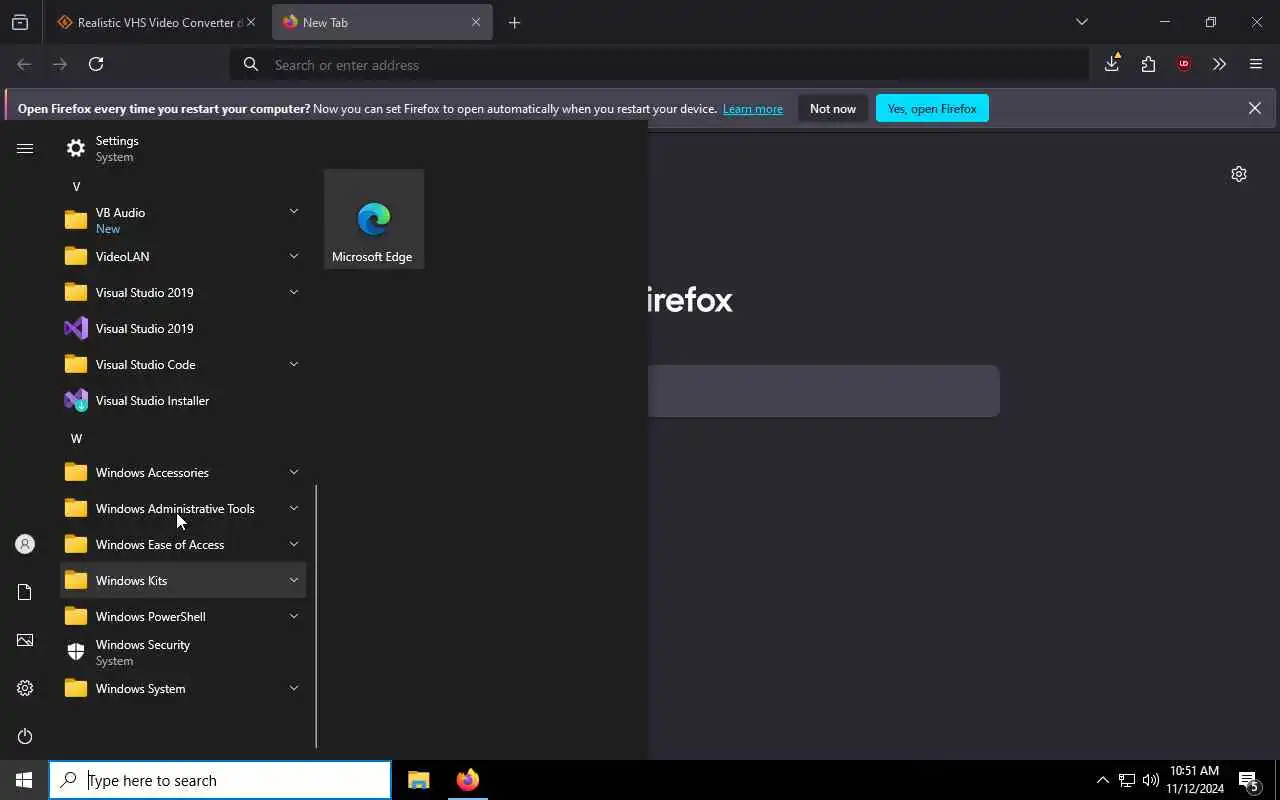Image resolution: width=1280 pixels, height=800 pixels.
Task: Click the Windows Start button
Action: tap(24, 780)
